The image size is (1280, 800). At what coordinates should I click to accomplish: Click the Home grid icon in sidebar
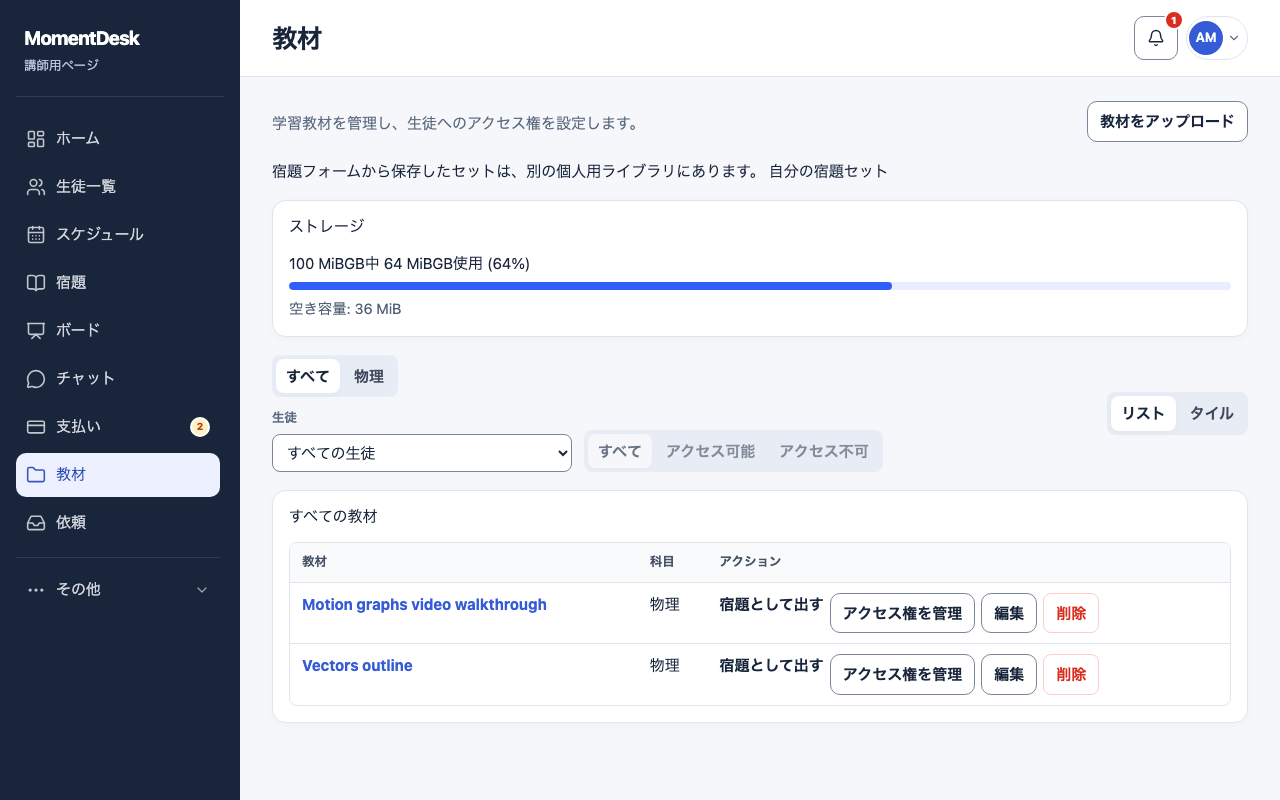pos(36,139)
